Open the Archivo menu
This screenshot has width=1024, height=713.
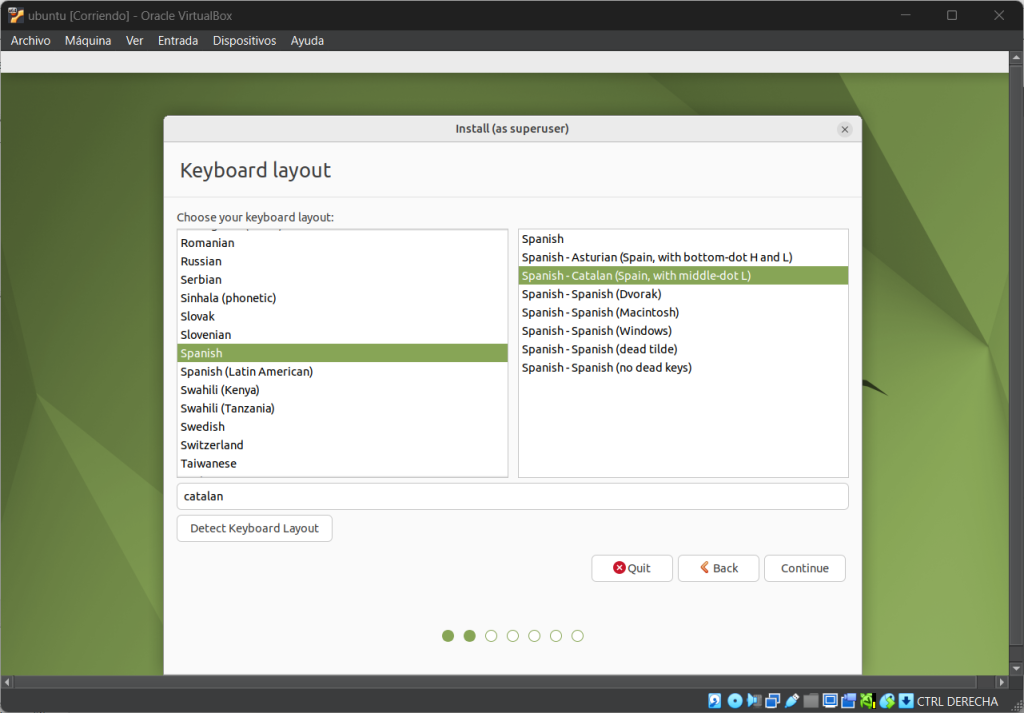(30, 41)
